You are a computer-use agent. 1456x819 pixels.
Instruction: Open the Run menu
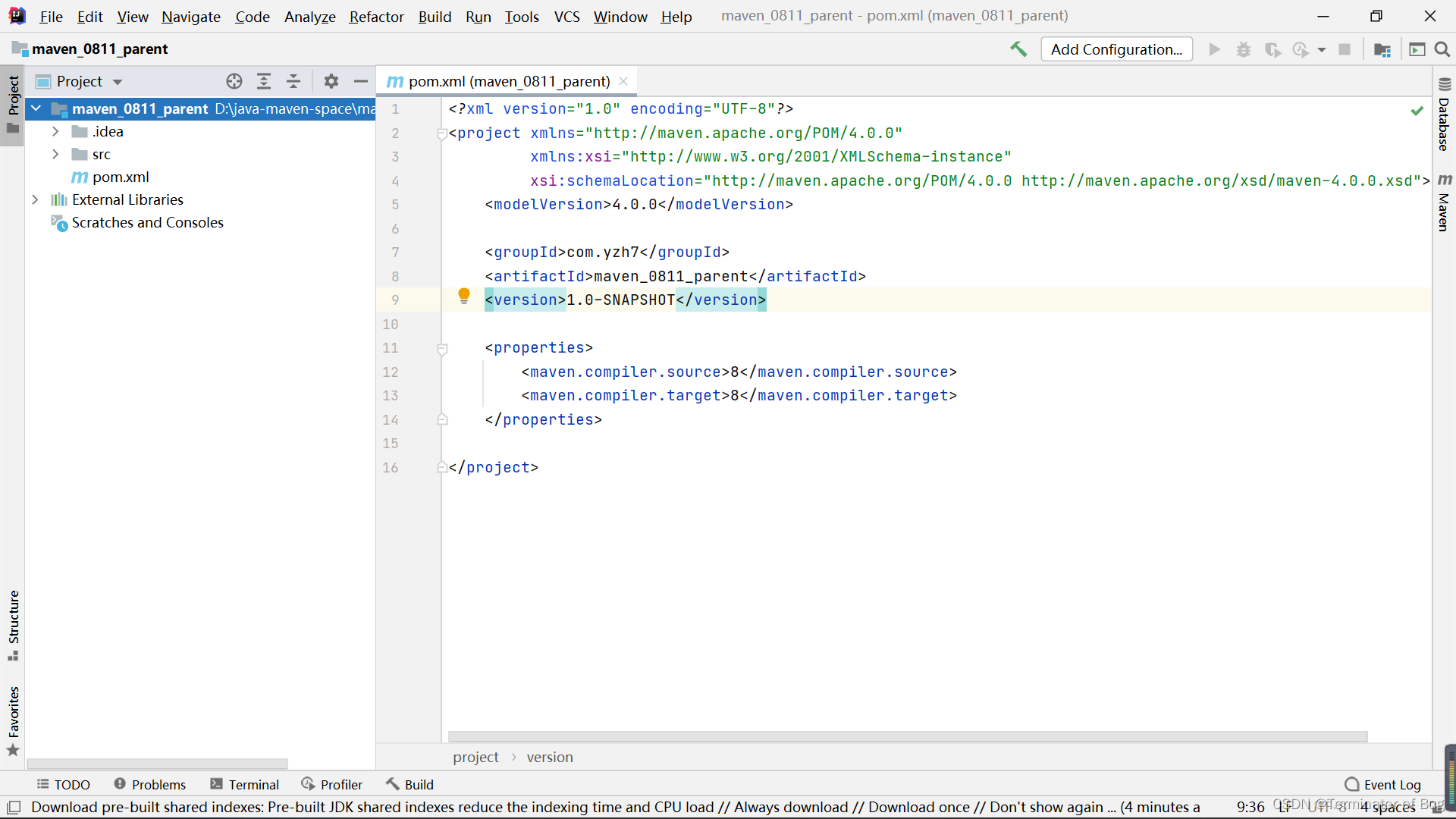click(x=478, y=16)
